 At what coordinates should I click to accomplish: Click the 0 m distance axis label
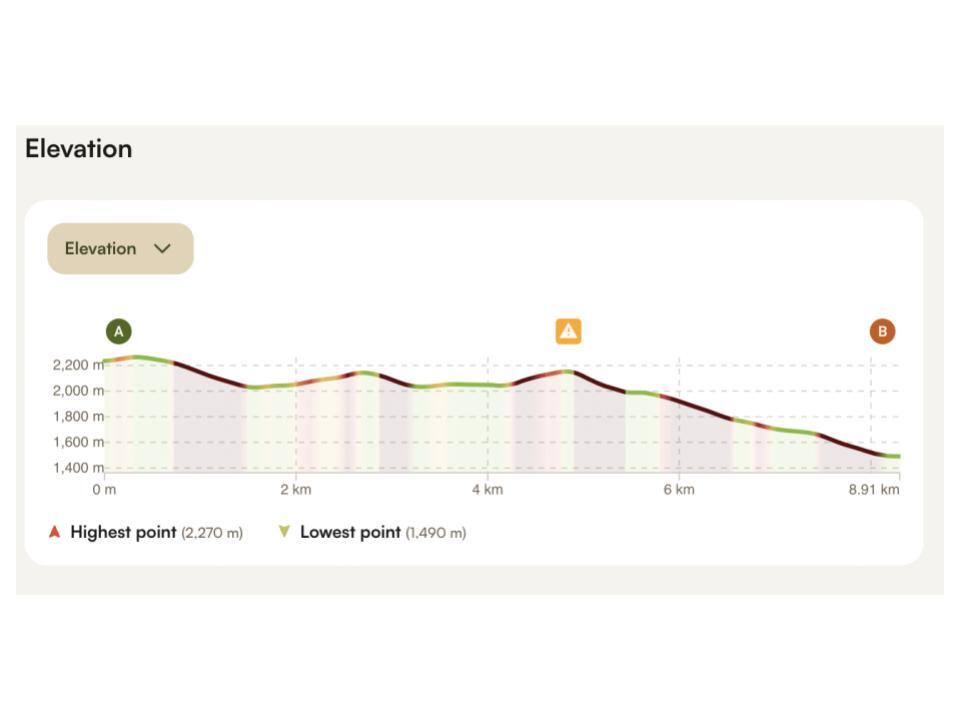tap(104, 490)
